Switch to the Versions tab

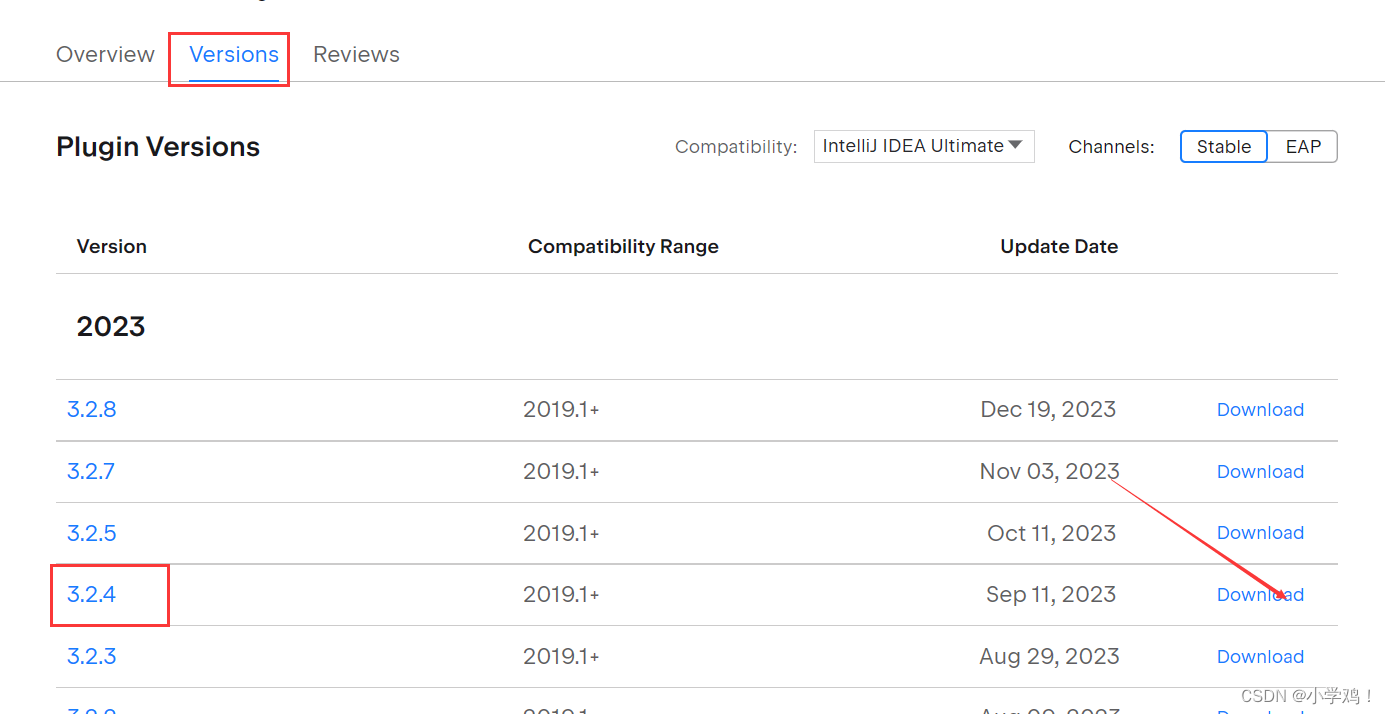pos(234,54)
